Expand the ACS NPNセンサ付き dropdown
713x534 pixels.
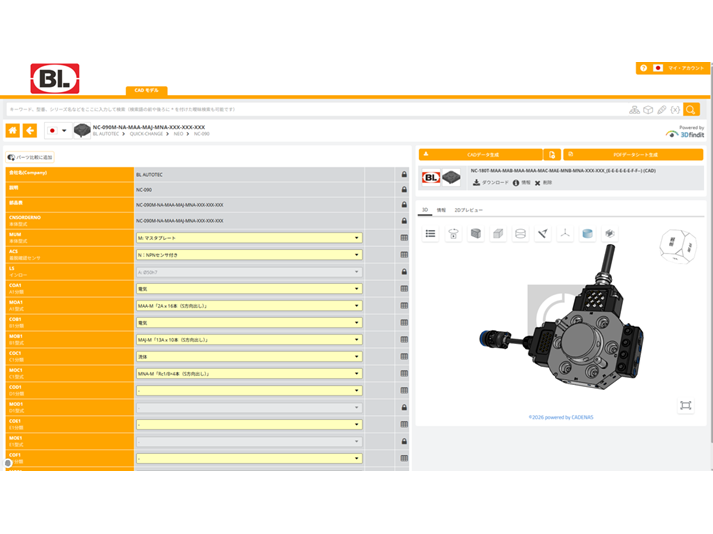tap(249, 255)
